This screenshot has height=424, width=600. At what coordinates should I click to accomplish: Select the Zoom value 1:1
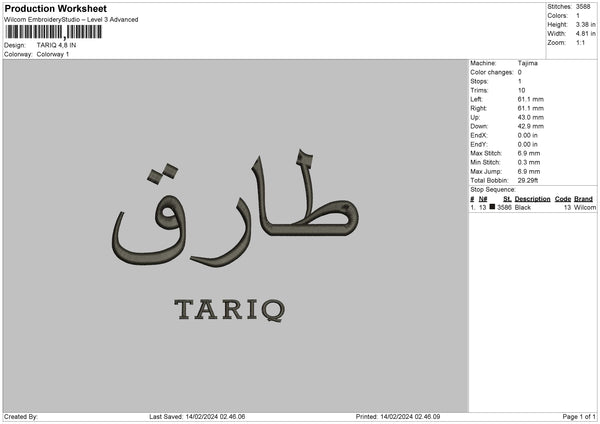point(580,42)
